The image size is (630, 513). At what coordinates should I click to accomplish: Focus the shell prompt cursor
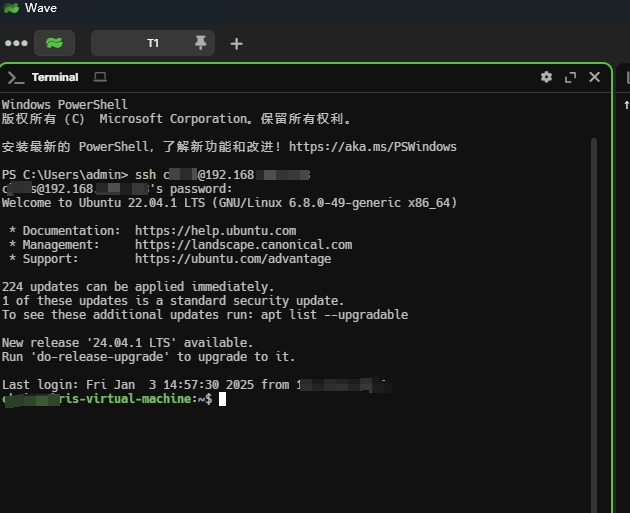pos(223,399)
